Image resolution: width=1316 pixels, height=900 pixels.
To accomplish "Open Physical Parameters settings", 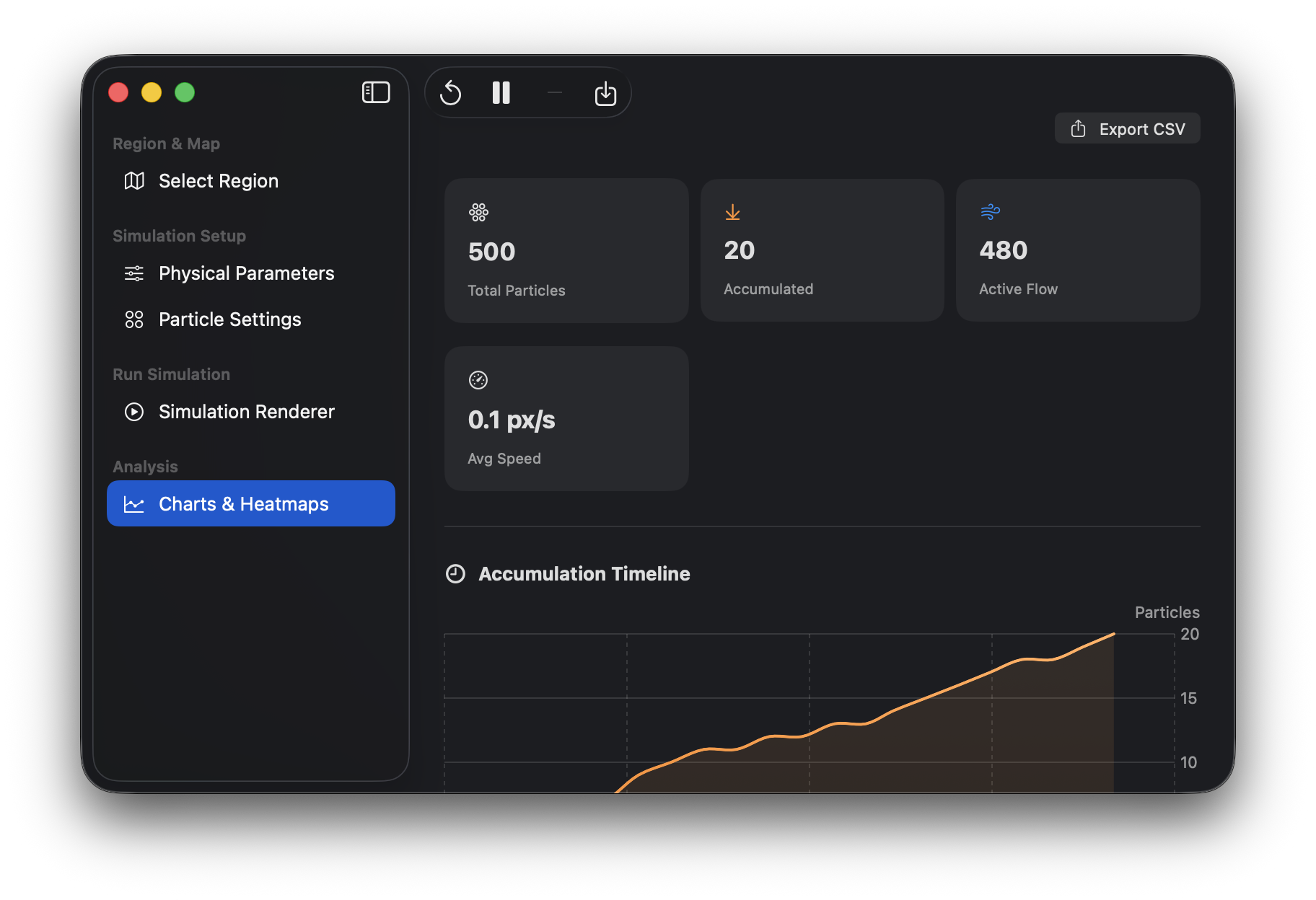I will 246,273.
